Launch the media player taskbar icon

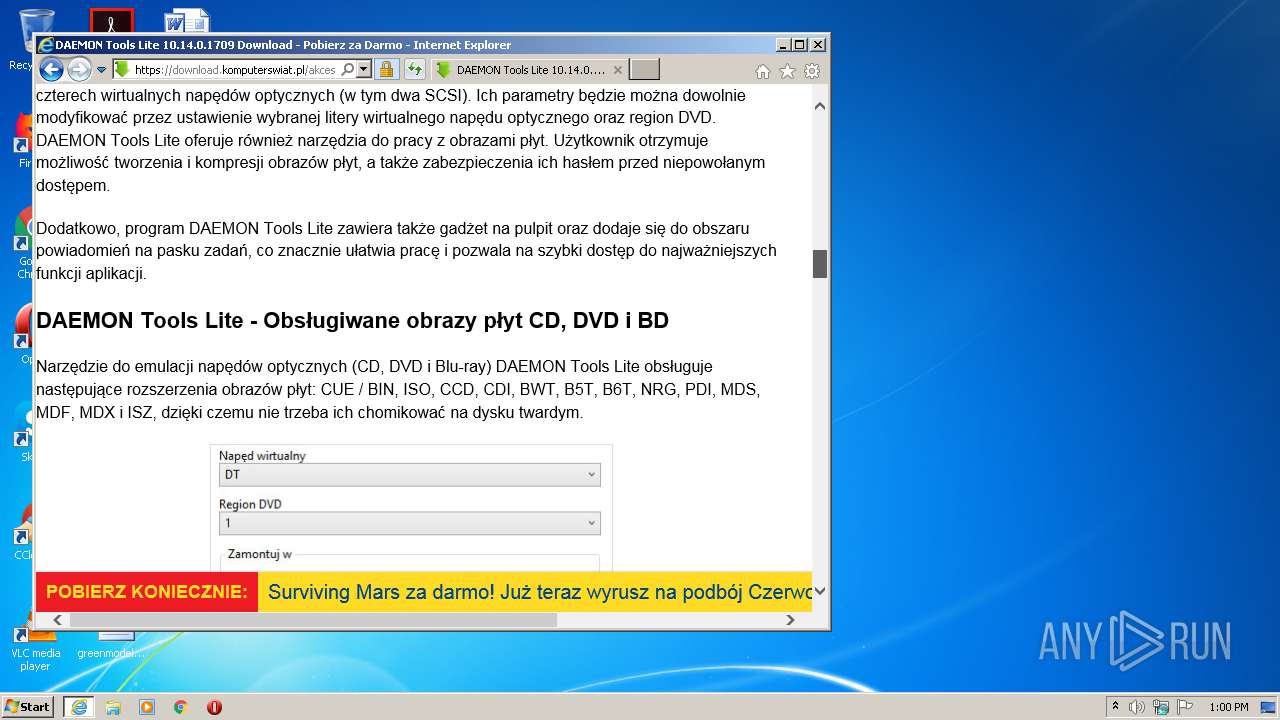click(147, 707)
